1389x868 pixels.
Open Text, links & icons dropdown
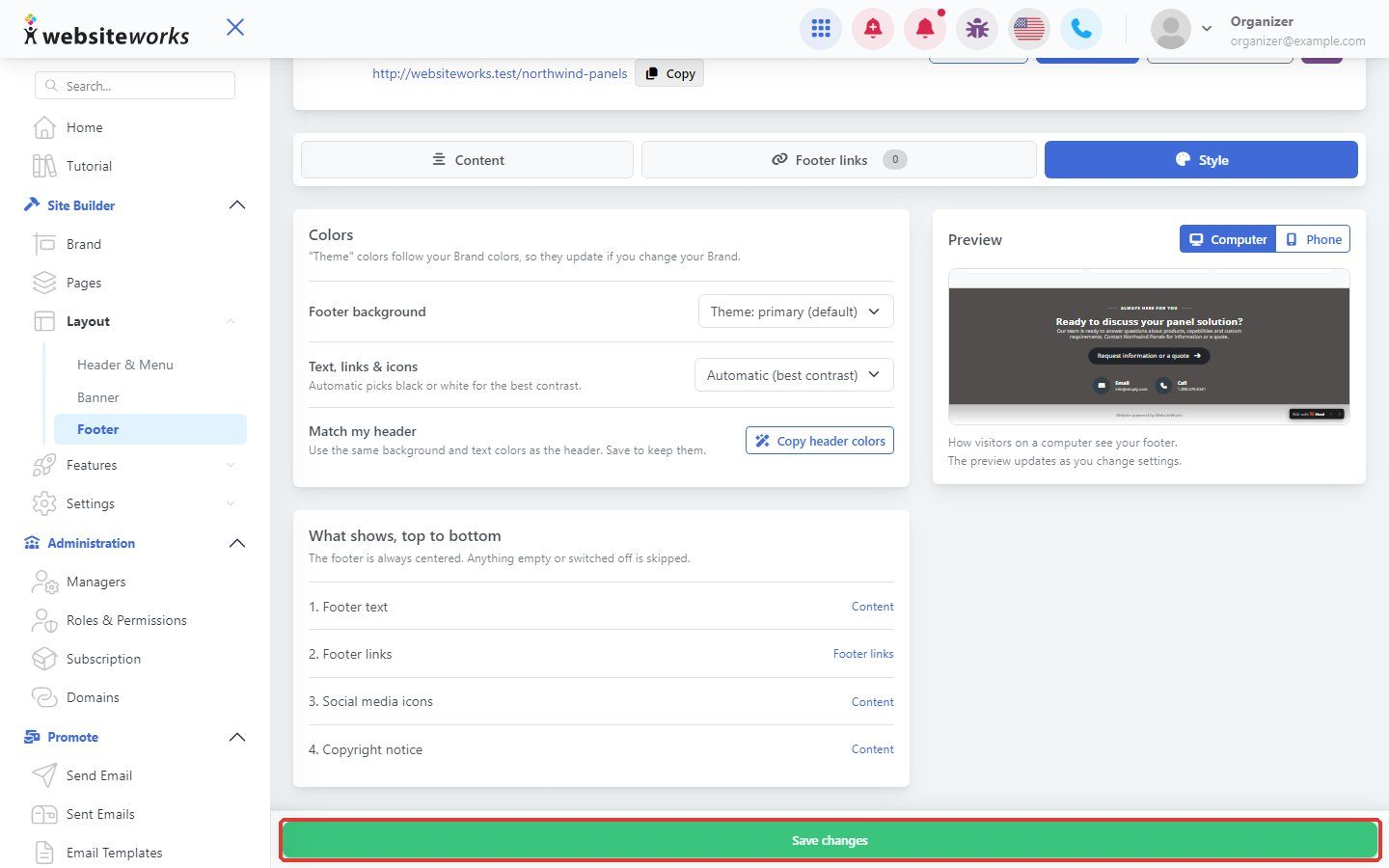coord(794,375)
